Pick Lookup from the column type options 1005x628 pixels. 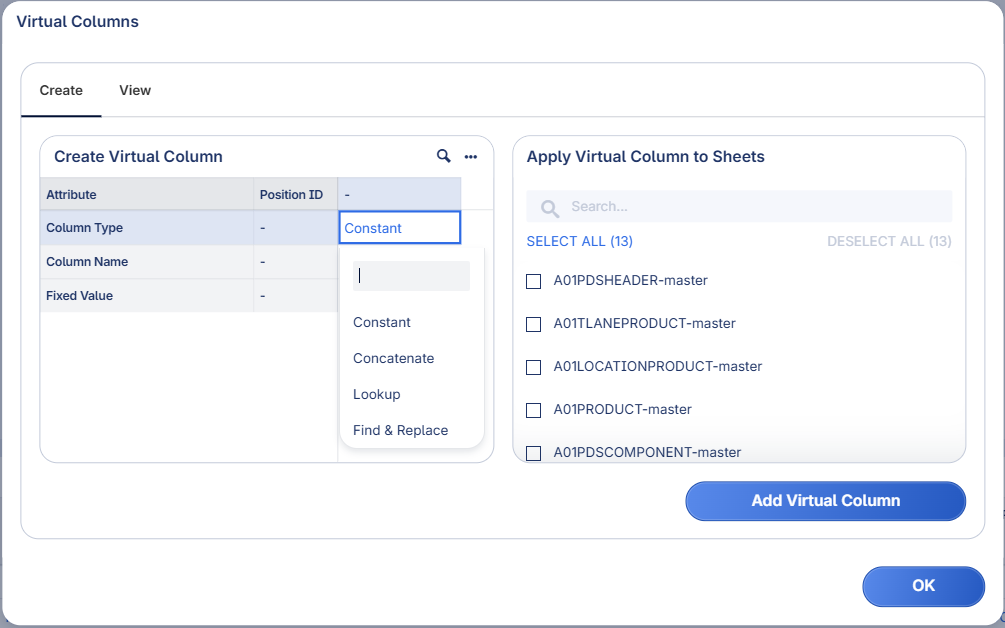377,394
